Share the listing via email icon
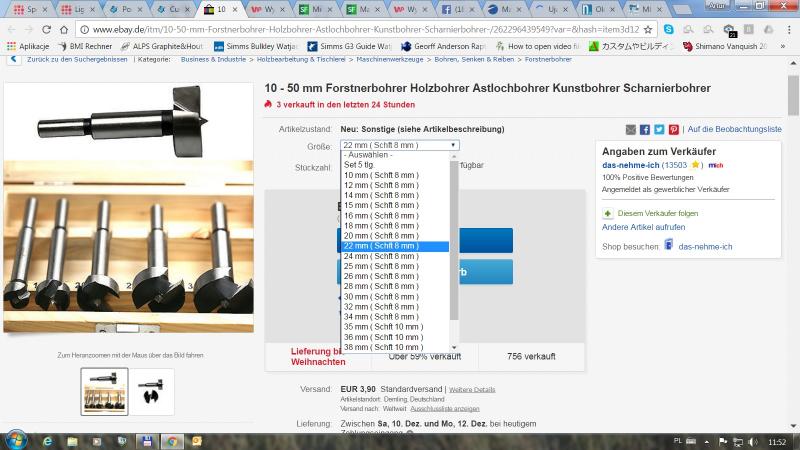 coord(631,129)
